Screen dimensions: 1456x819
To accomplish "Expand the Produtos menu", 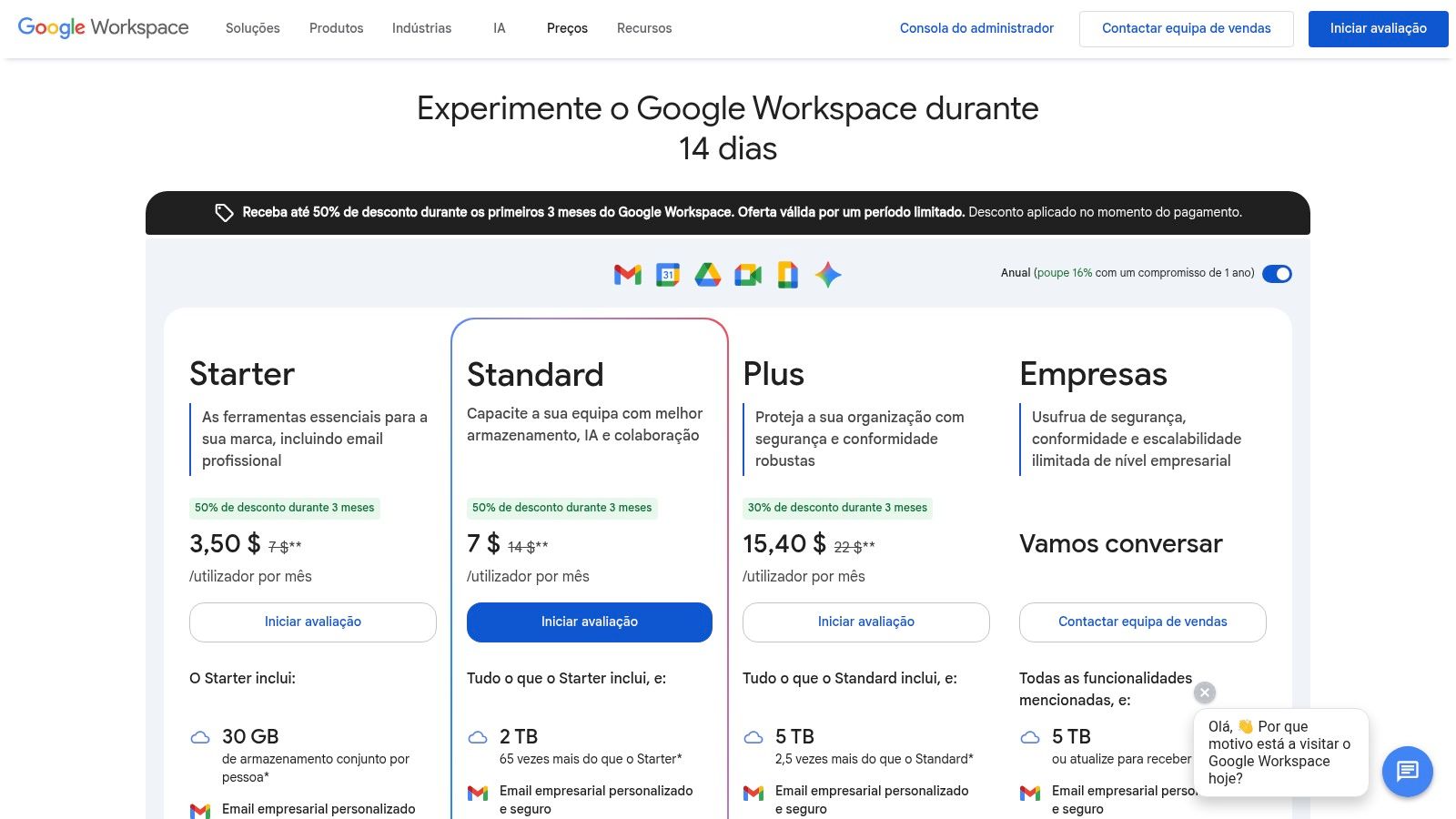I will pyautogui.click(x=336, y=28).
